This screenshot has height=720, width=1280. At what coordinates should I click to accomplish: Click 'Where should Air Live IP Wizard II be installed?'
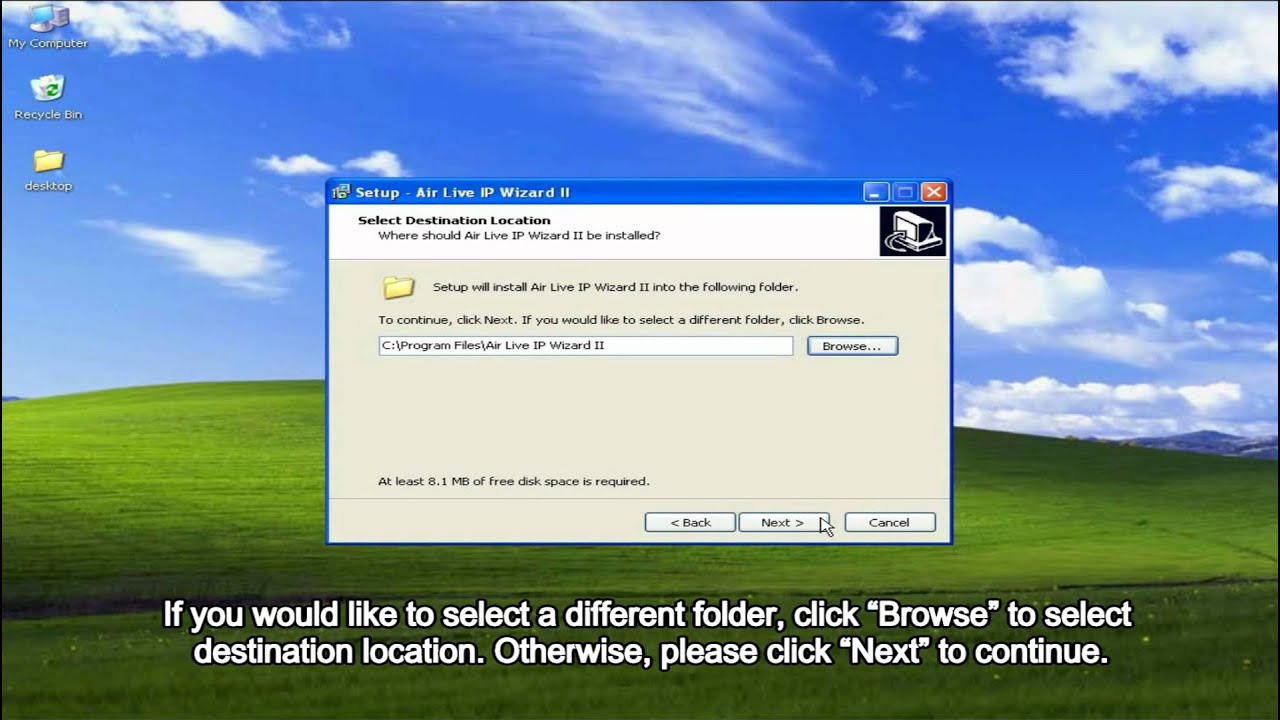[x=519, y=236]
